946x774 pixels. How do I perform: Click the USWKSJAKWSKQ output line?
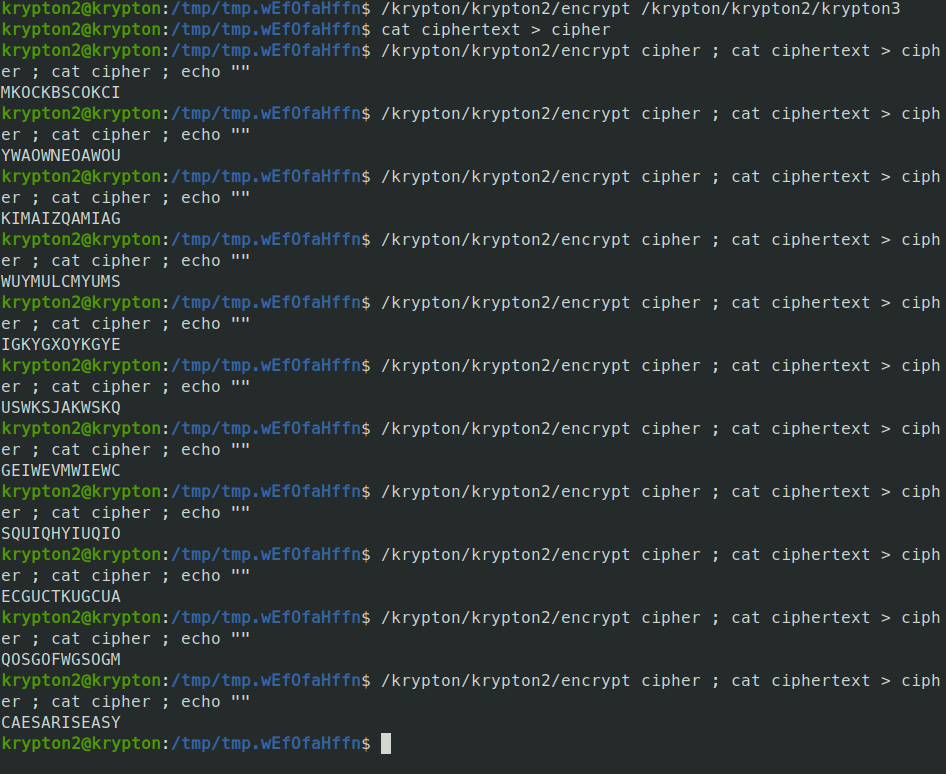tap(61, 407)
